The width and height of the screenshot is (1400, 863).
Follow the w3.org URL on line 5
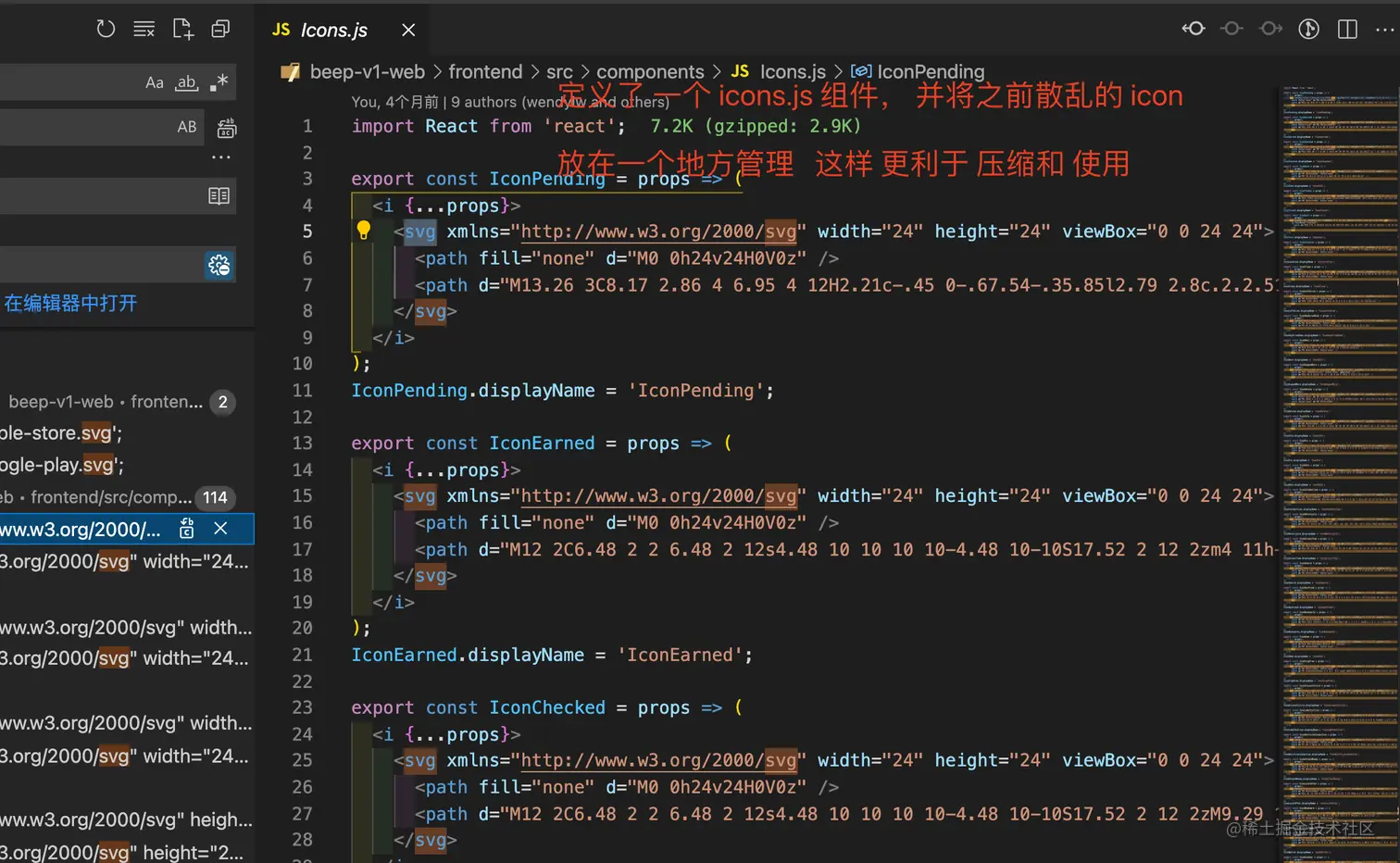658,231
